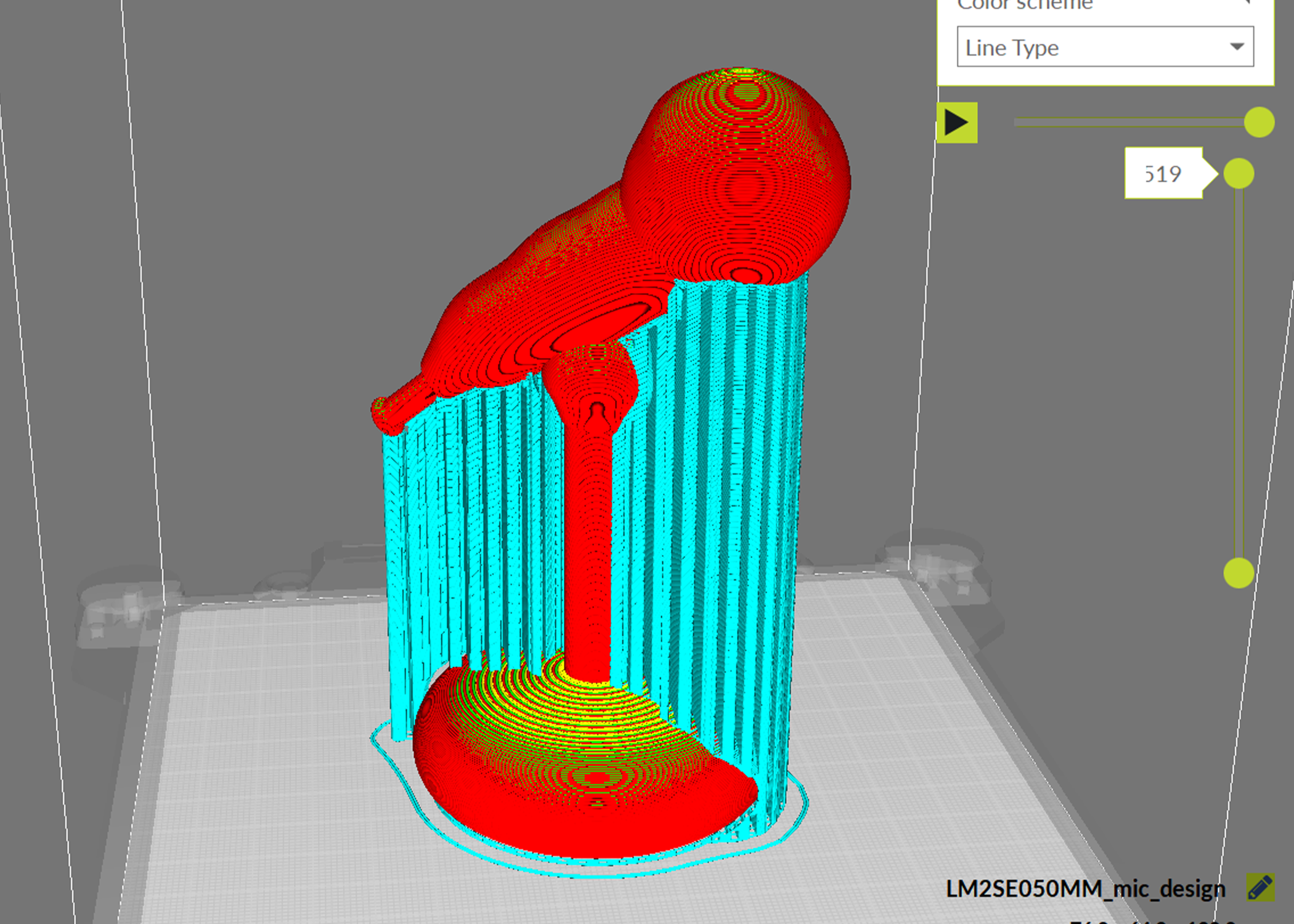Click the pencil icon to rename the job
The width and height of the screenshot is (1294, 924).
(1259, 888)
